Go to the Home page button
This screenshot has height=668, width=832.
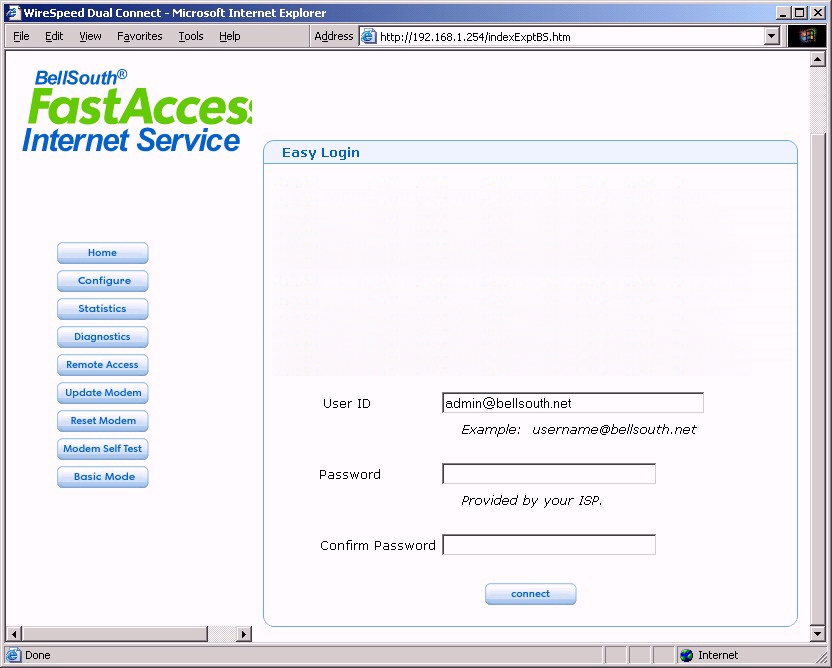102,253
